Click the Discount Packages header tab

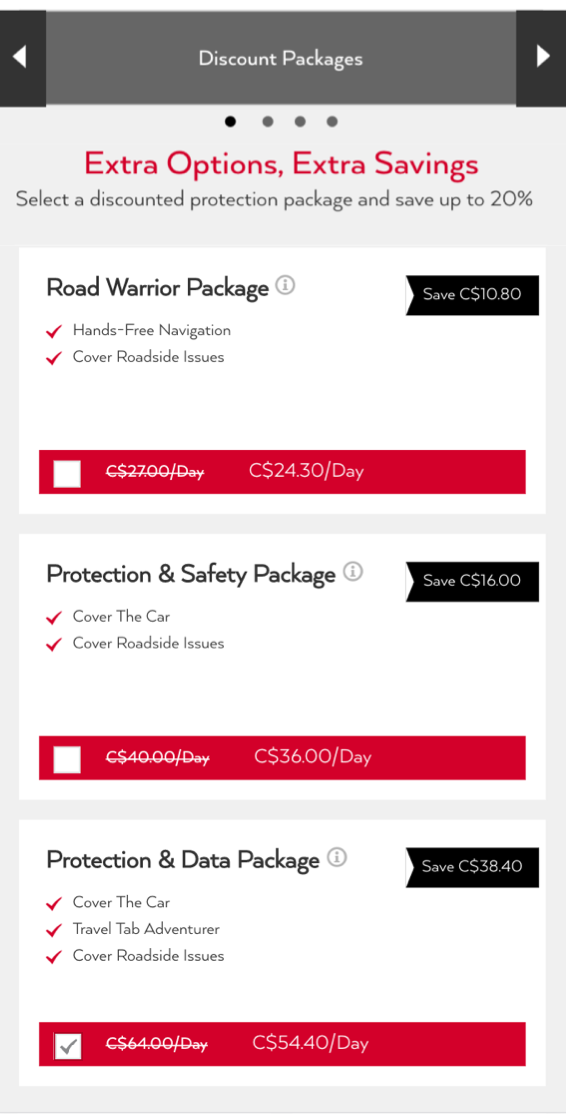tap(281, 58)
